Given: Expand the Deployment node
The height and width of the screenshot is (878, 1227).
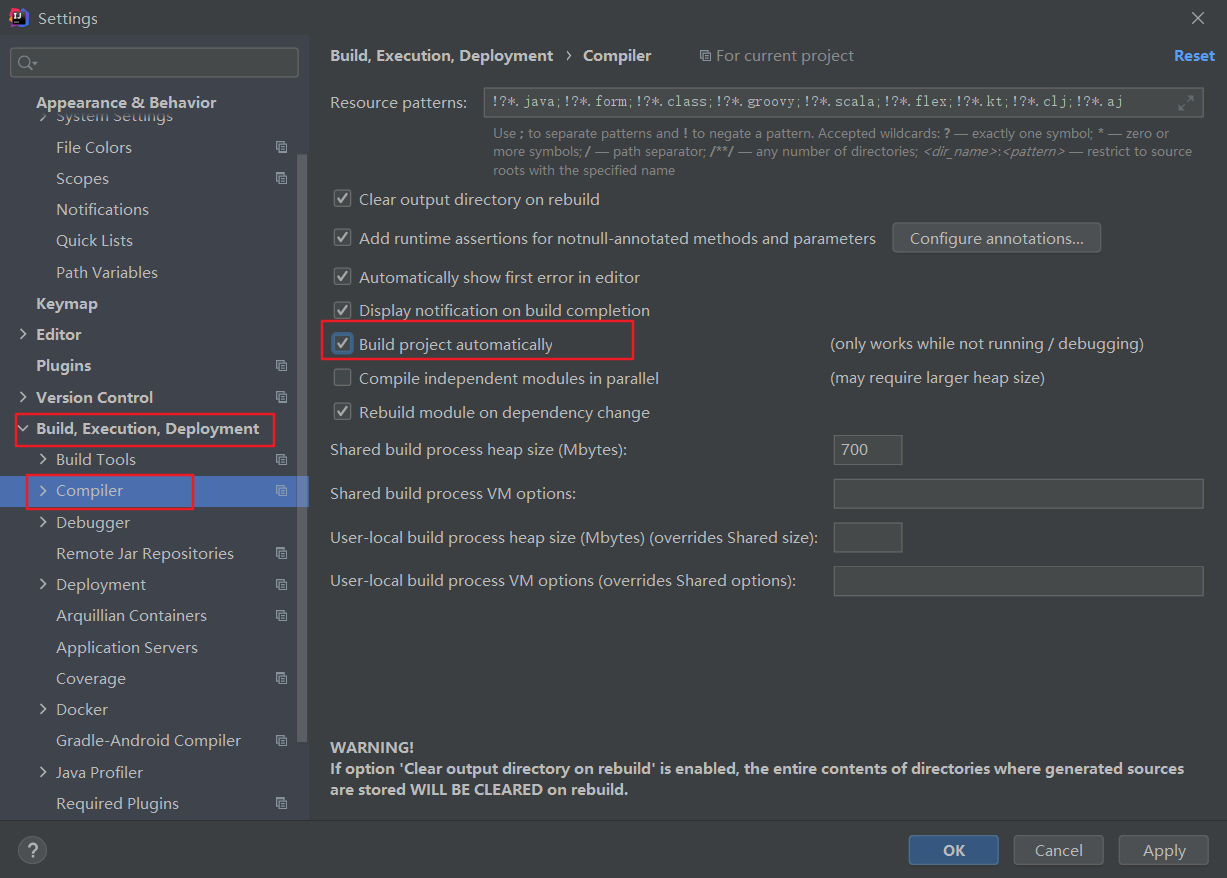Looking at the screenshot, I should point(43,584).
